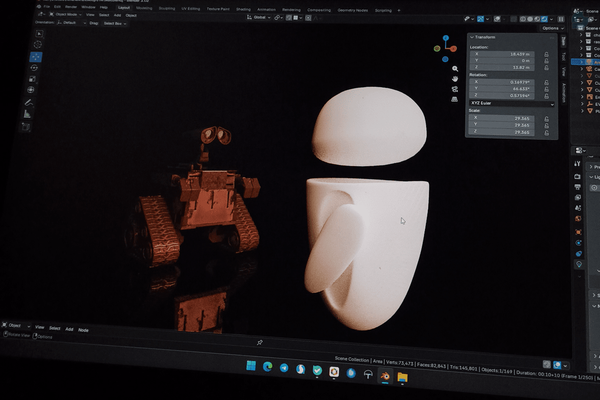Screen dimensions: 600x400
Task: Activate the Cursor tool
Action: tap(38, 44)
